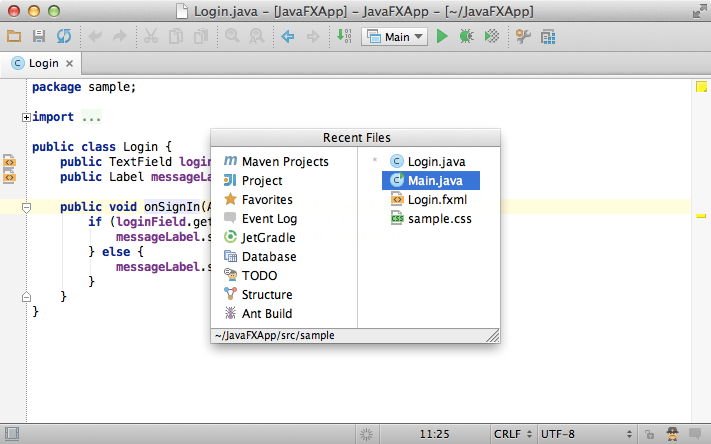Click the FXML gutter icon beside loginField
The image size is (711, 444).
10,162
